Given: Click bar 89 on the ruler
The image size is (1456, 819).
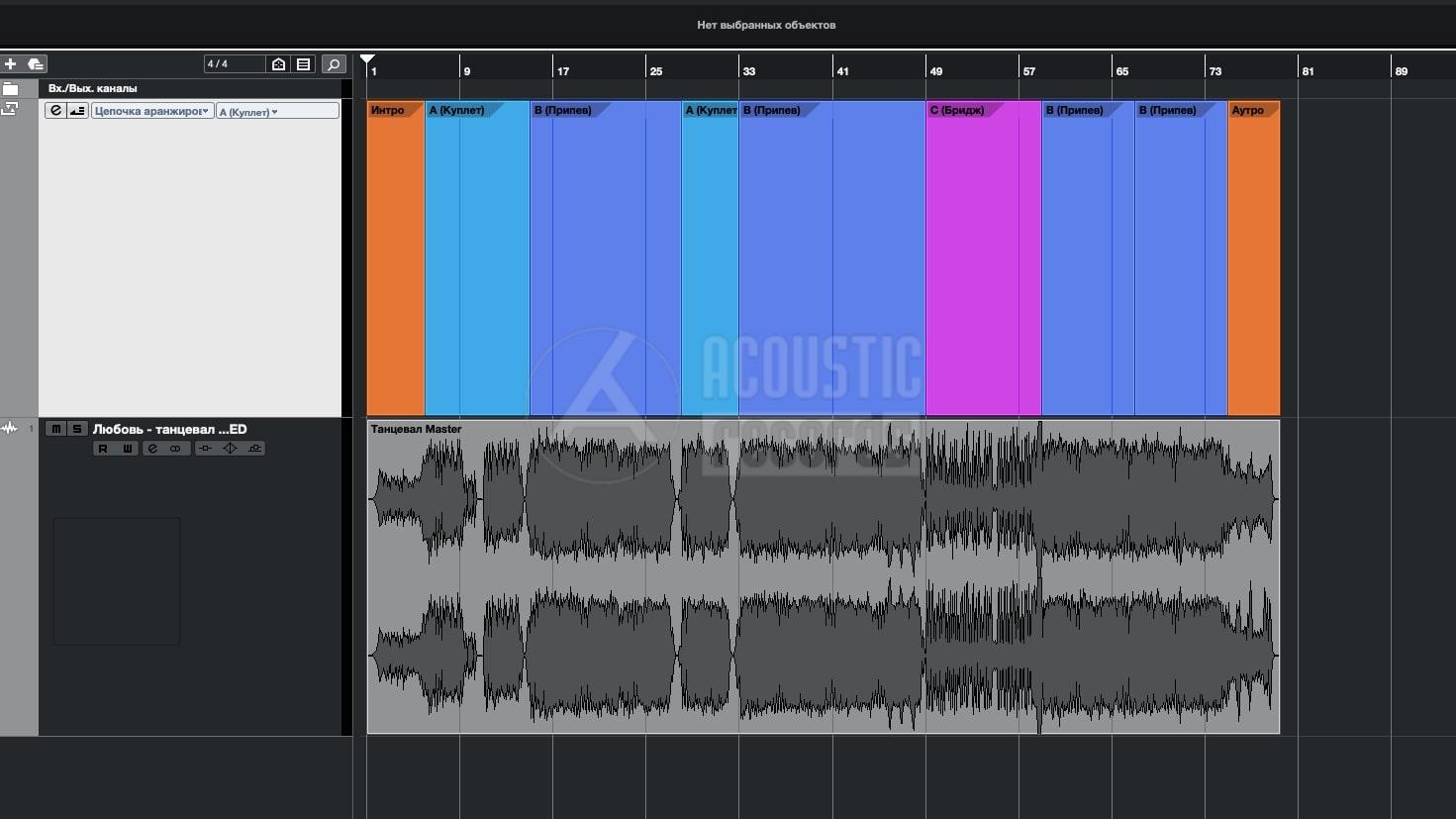Looking at the screenshot, I should [1401, 71].
